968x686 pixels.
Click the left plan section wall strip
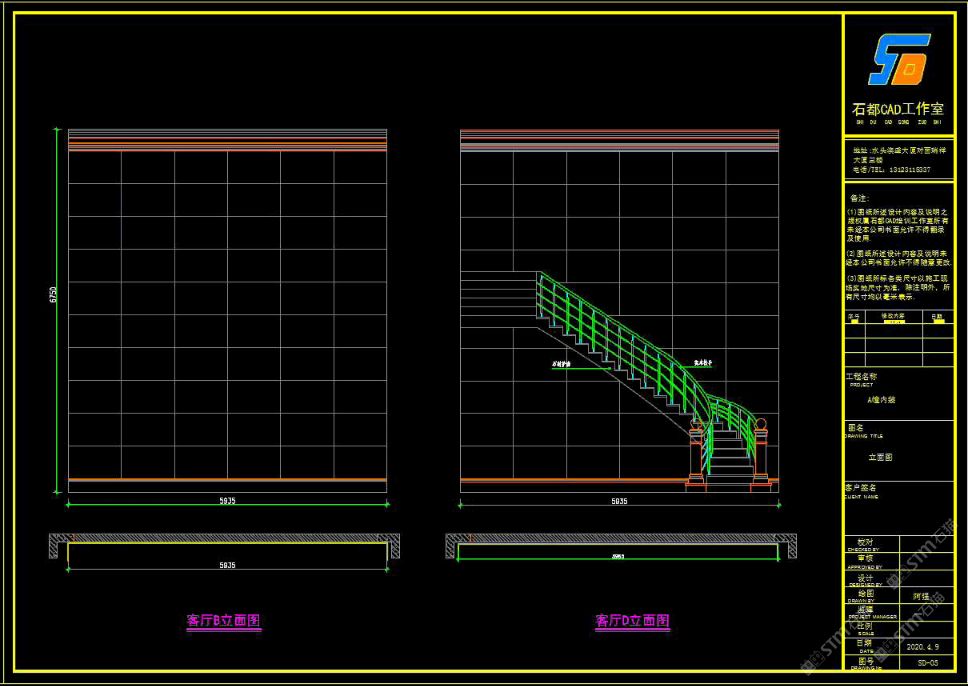coord(227,539)
